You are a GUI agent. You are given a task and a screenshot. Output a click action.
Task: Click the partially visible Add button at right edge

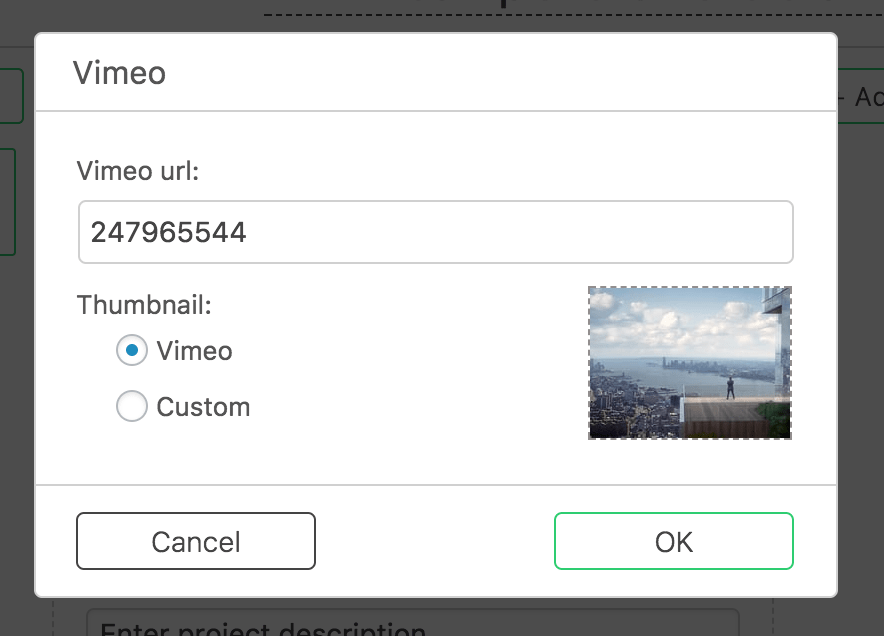click(861, 97)
